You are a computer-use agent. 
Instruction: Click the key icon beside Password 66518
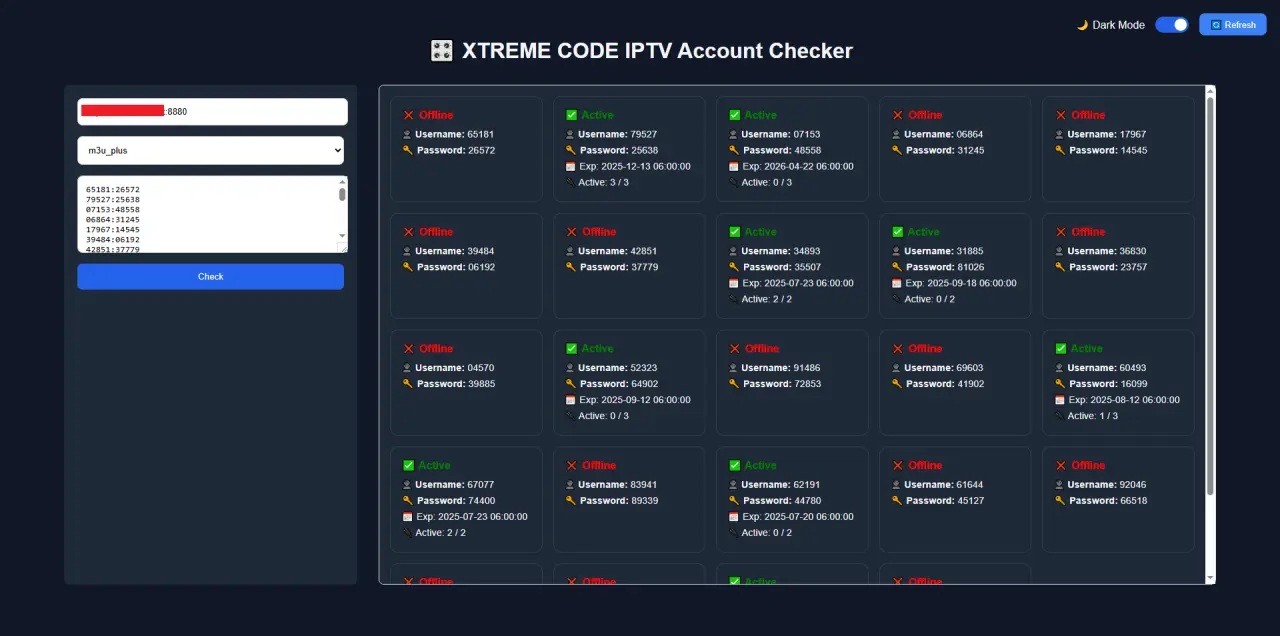click(1059, 500)
